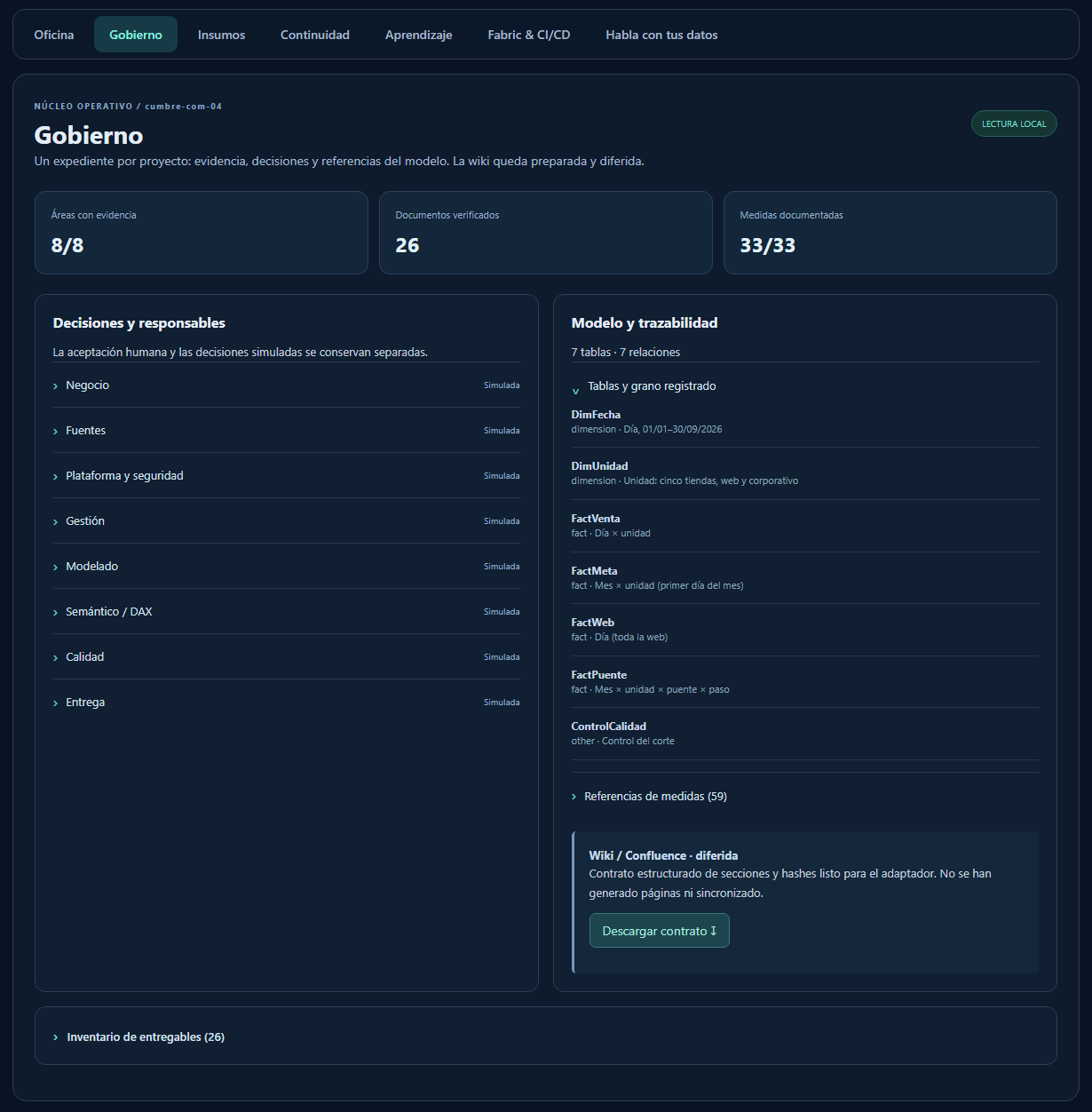Click the 'Wiki / Confluence · diferida' heading
1092x1112 pixels.
(x=663, y=855)
